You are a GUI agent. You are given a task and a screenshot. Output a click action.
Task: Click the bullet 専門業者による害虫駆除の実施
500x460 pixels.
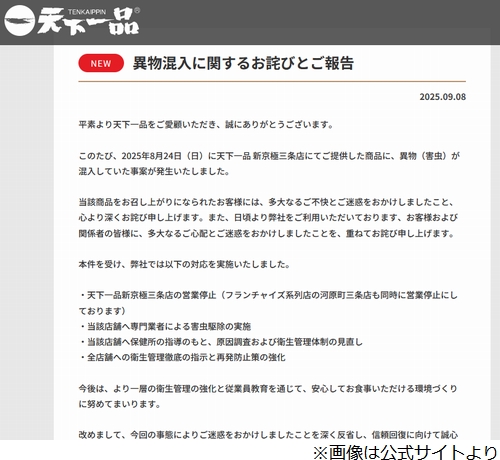165,326
